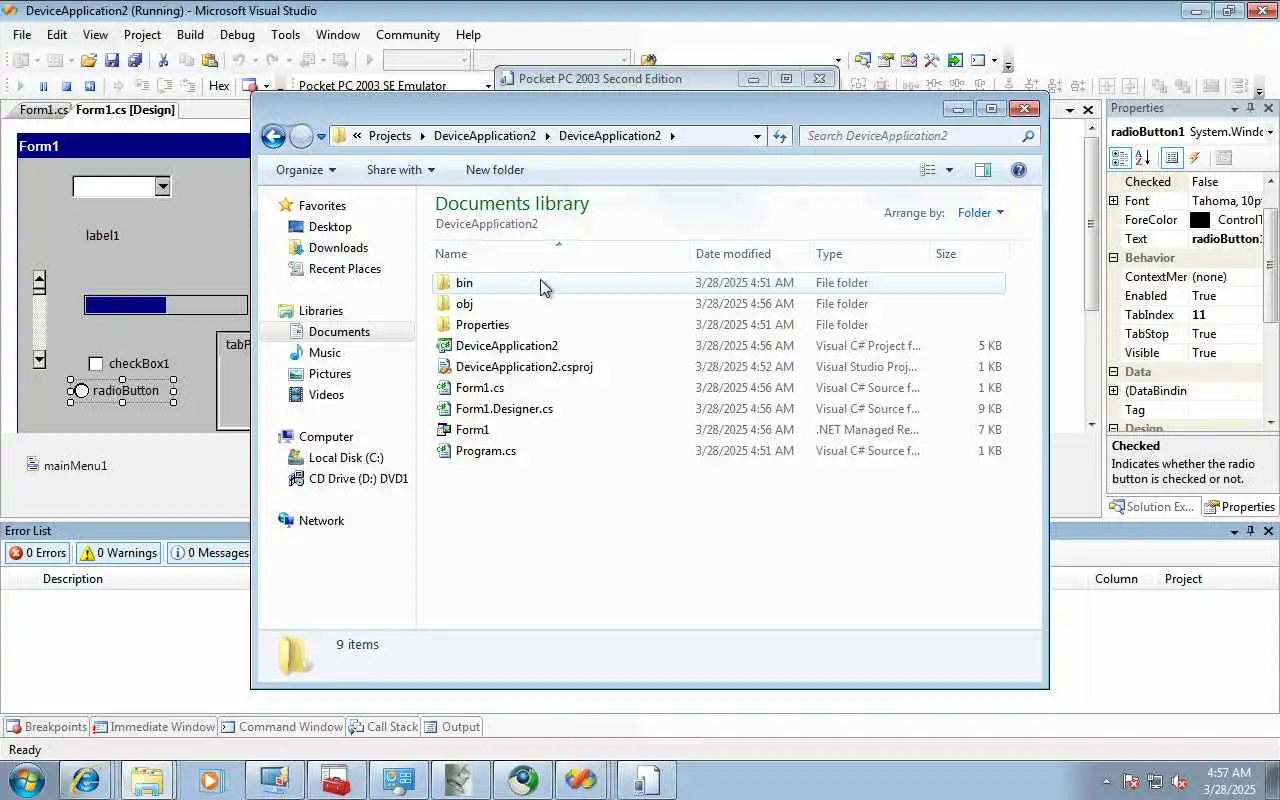
Task: Switch to the Form1.cs tab
Action: [x=42, y=110]
